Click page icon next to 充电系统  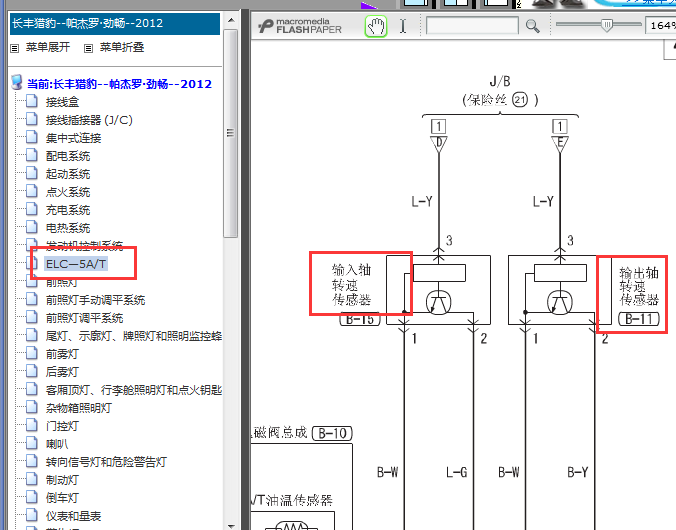[x=31, y=209]
